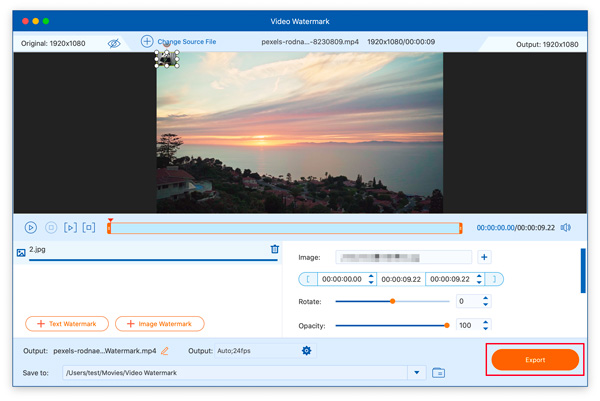Open the Save to folder browser icon
This screenshot has height=401, width=600.
coord(438,373)
